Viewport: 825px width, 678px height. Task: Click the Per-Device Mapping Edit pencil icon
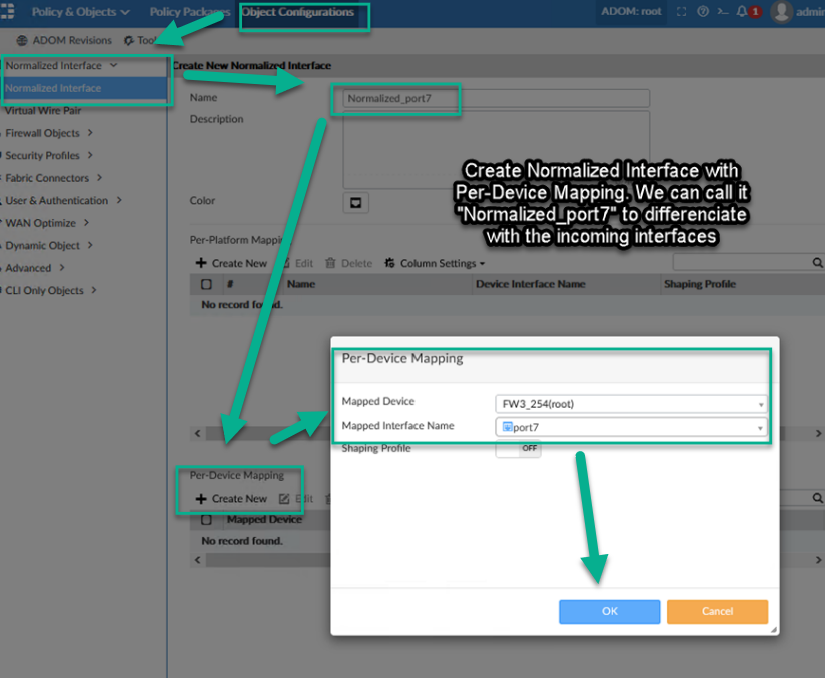point(285,498)
